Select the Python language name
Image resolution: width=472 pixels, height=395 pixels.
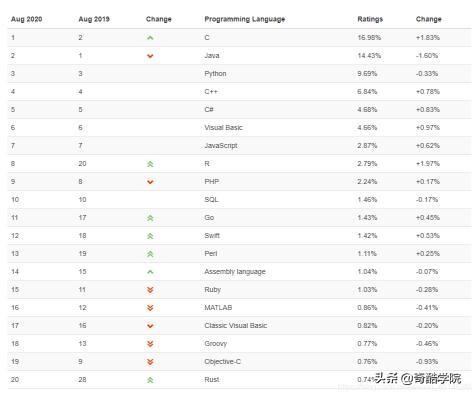coord(215,74)
